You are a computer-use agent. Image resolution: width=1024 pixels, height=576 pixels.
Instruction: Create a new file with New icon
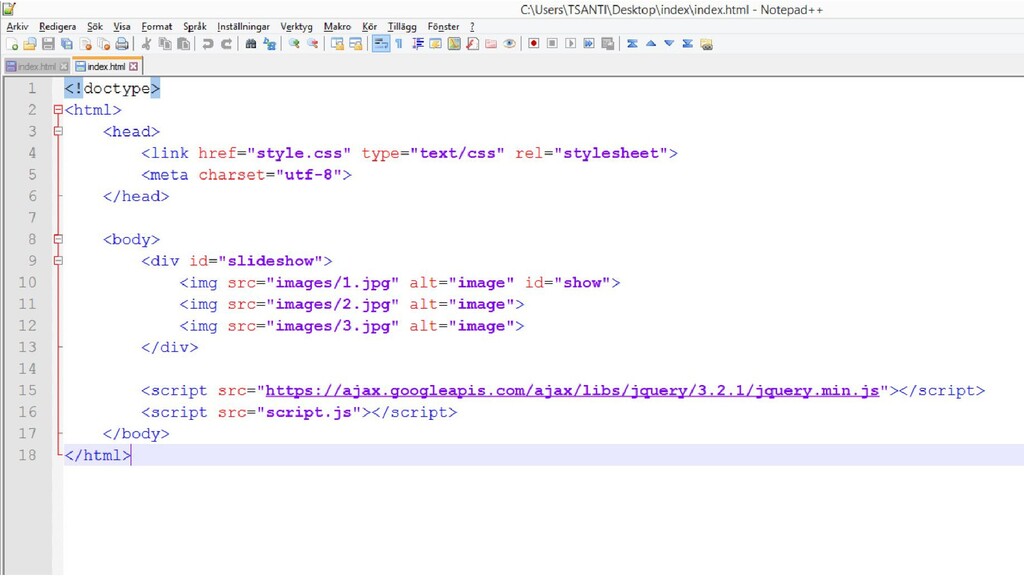coord(12,44)
